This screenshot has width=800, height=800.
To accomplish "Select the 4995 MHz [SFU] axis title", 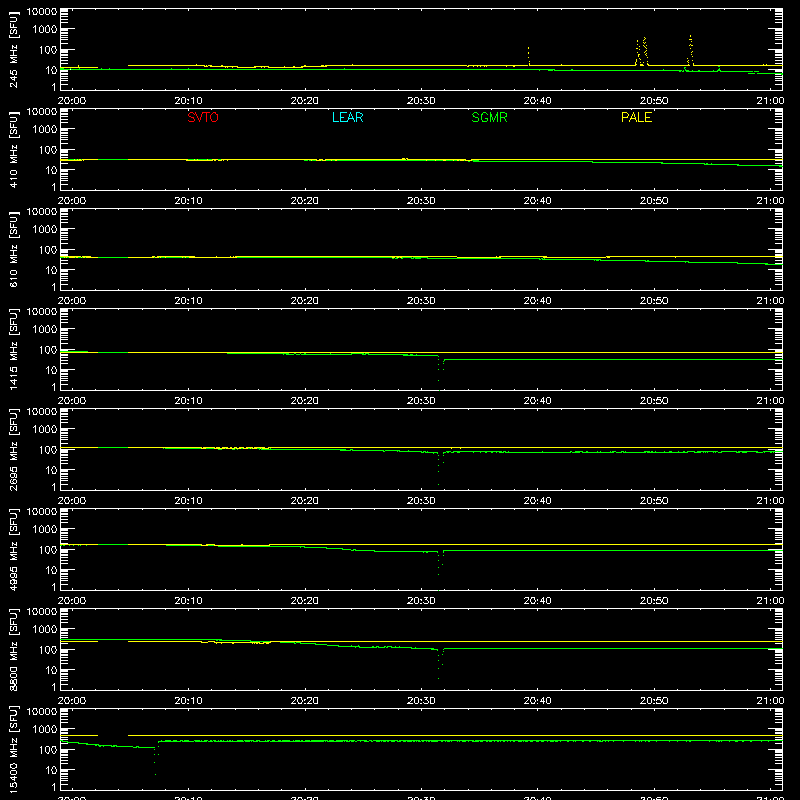I will click(x=13, y=549).
